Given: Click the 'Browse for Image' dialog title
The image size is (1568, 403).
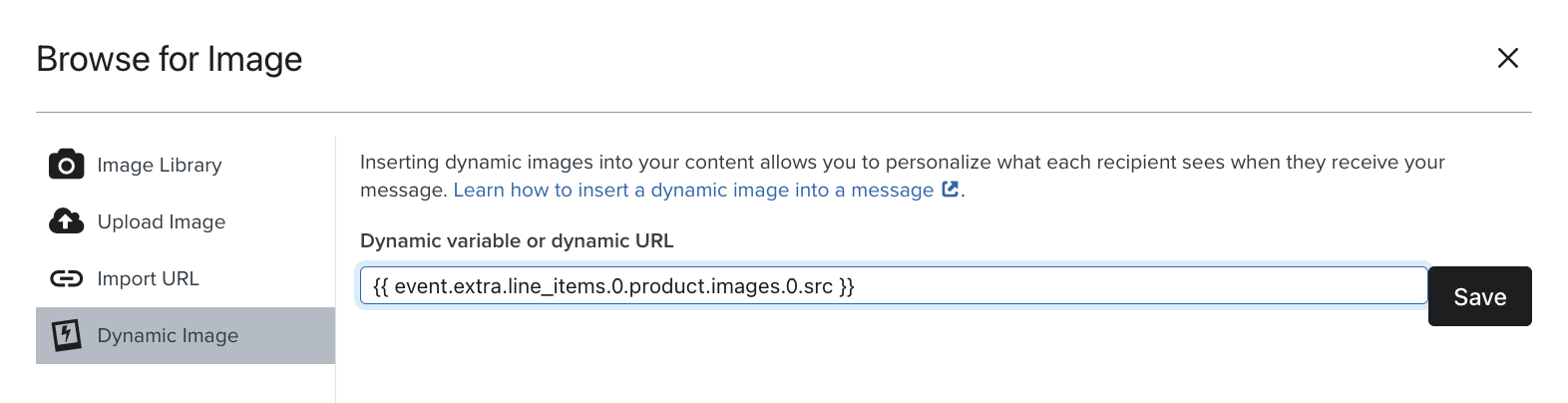Looking at the screenshot, I should click(170, 60).
